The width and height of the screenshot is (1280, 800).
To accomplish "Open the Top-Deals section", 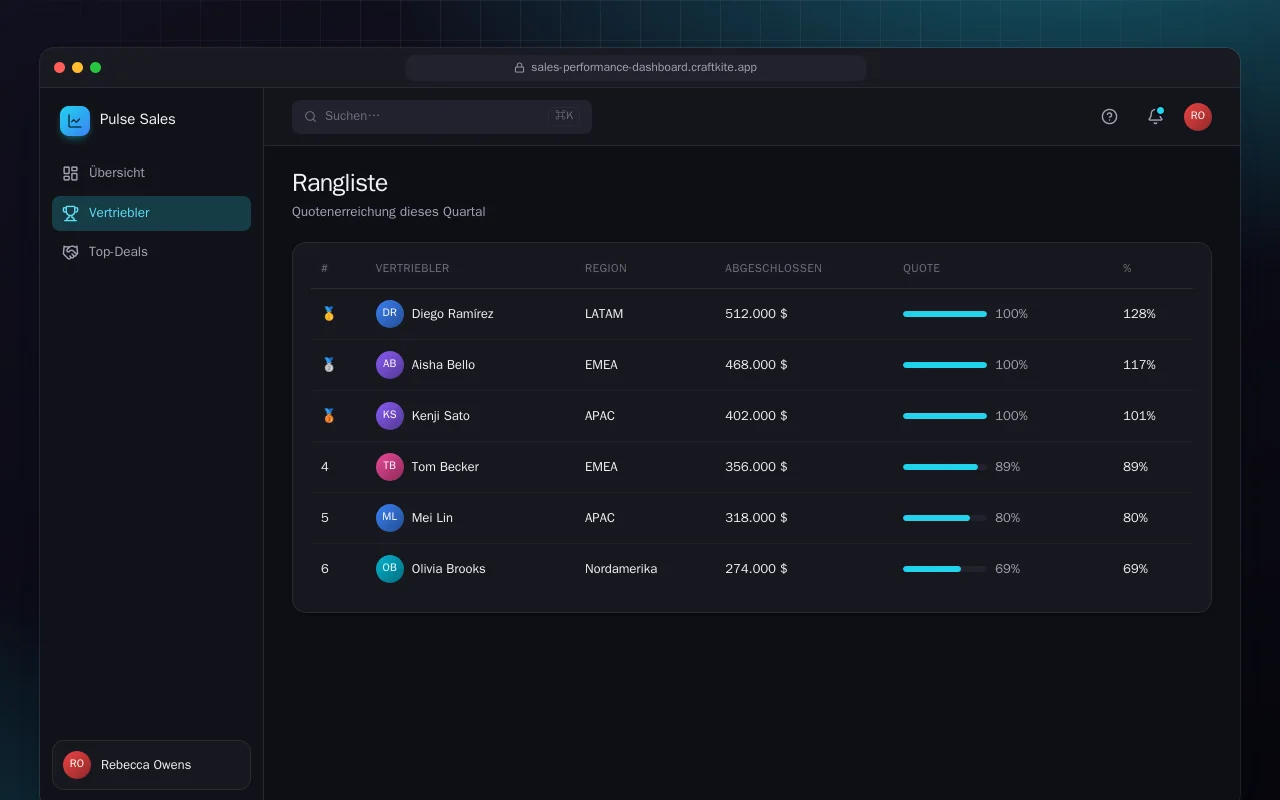I will 151,252.
